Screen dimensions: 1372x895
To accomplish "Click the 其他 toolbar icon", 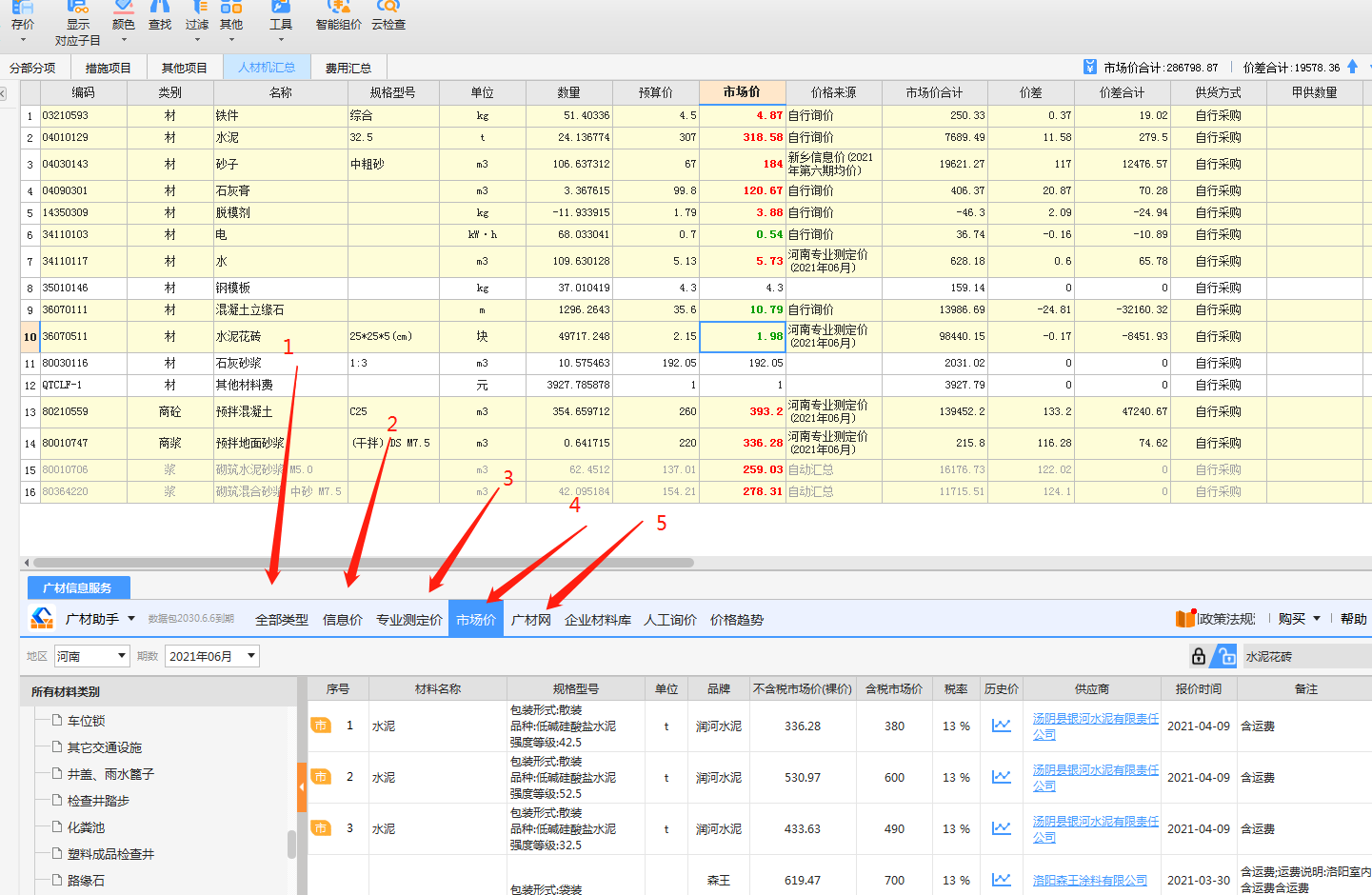I will (x=231, y=8).
